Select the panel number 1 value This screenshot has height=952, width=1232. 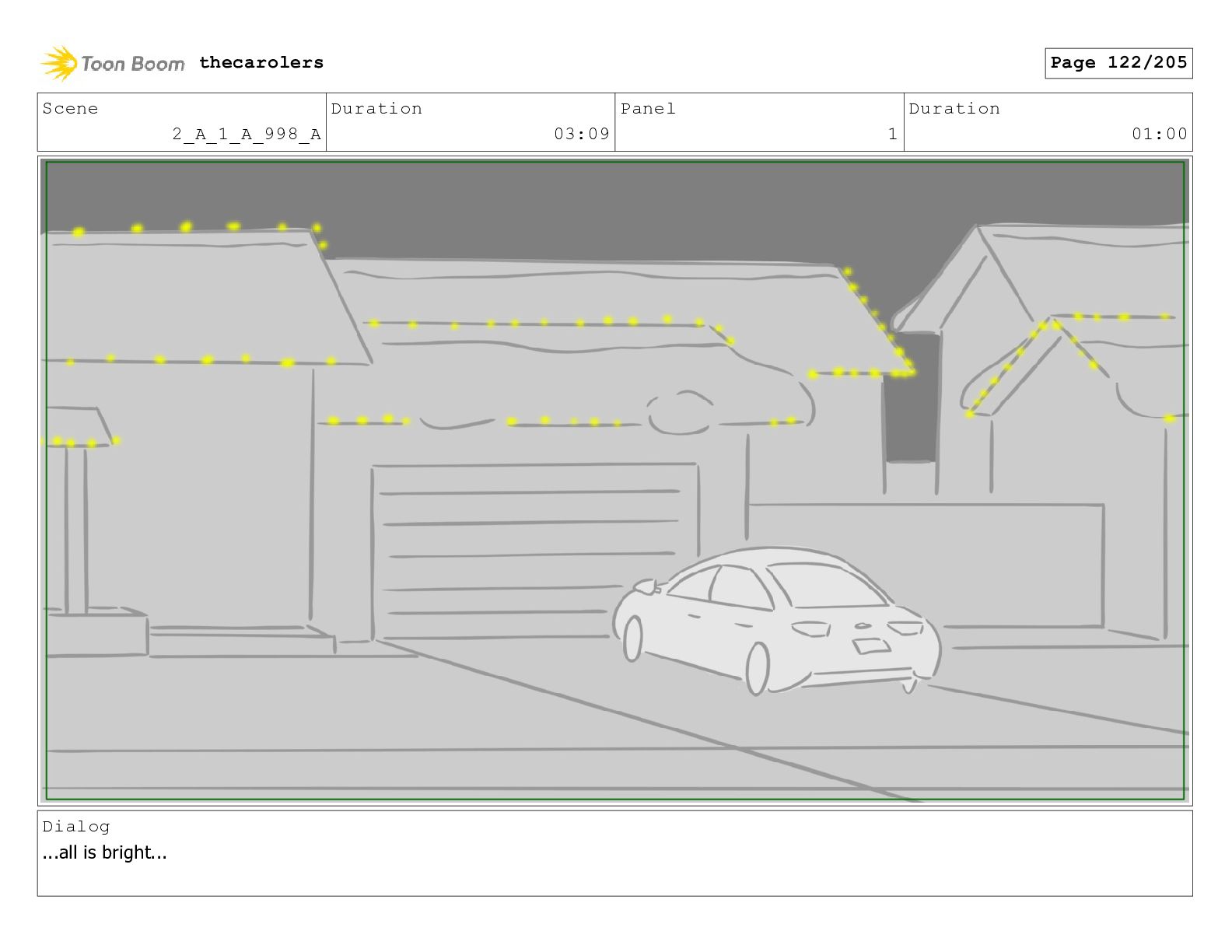(x=892, y=135)
